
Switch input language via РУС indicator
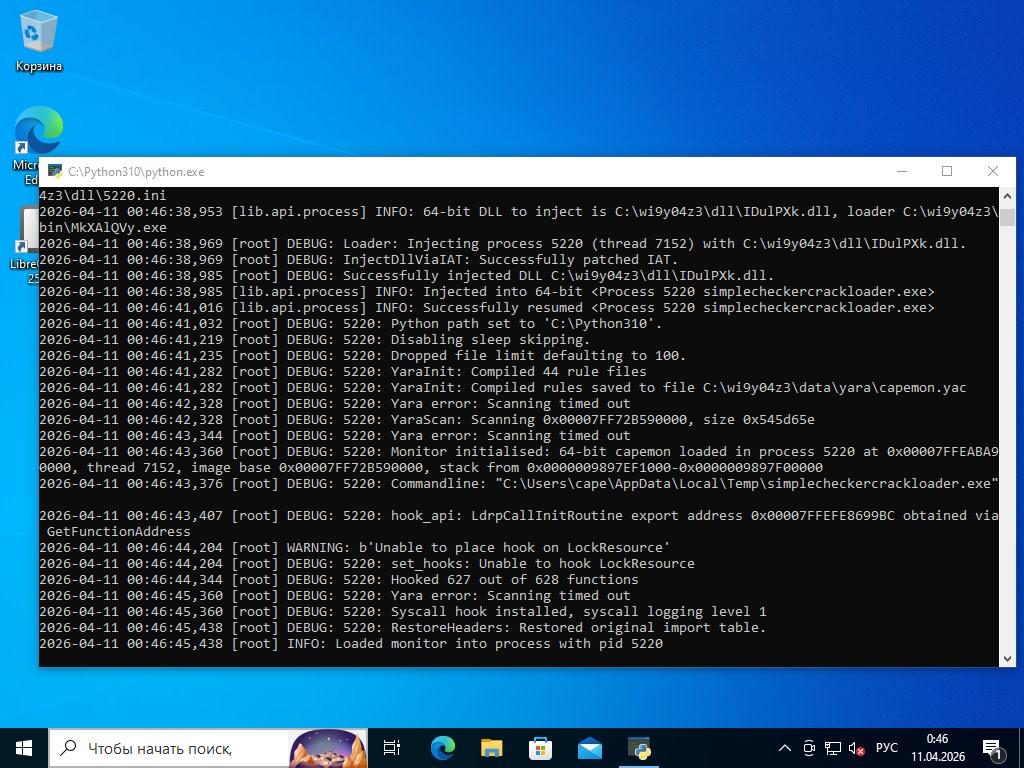click(887, 748)
